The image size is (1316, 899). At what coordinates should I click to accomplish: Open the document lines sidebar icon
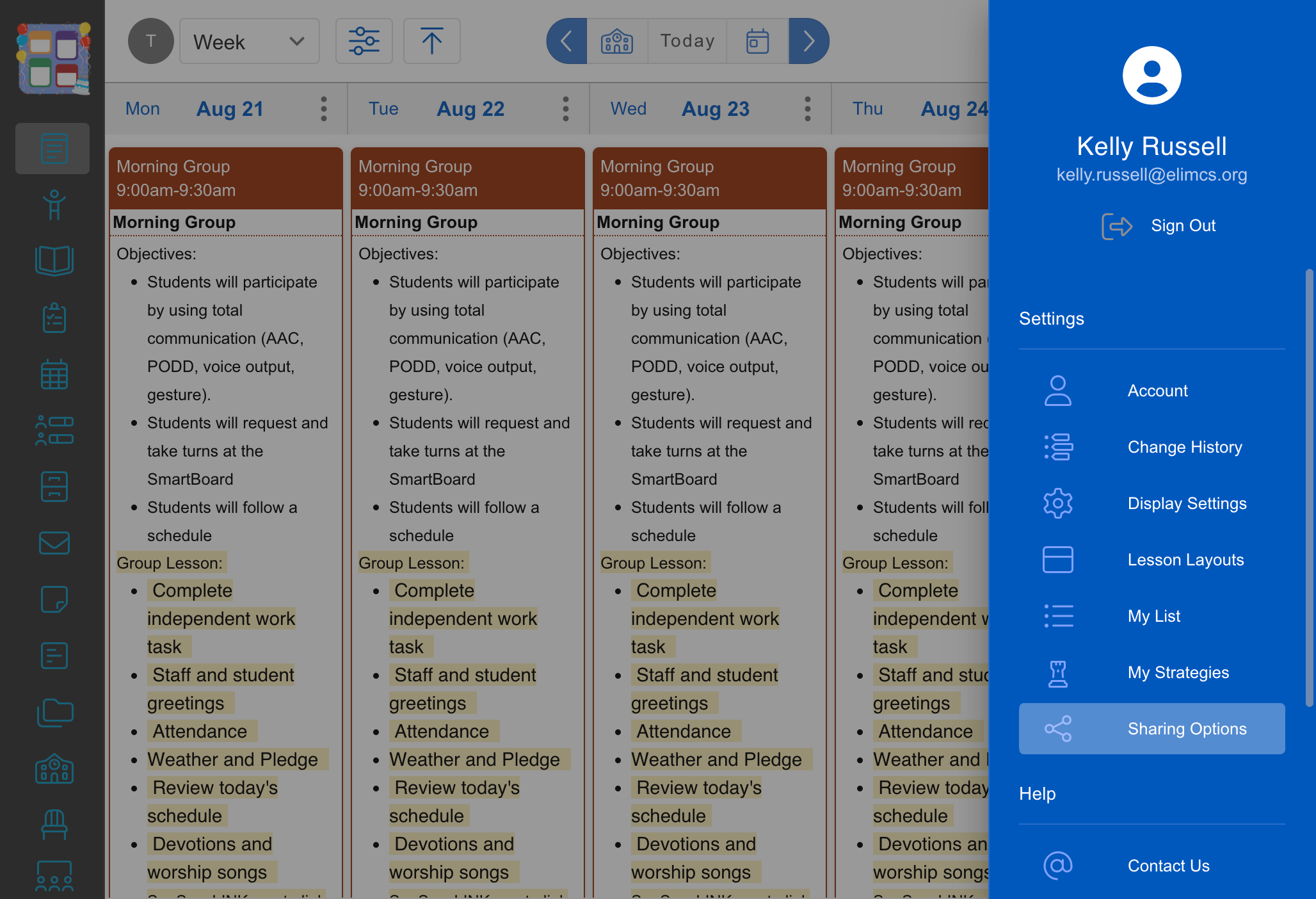54,656
